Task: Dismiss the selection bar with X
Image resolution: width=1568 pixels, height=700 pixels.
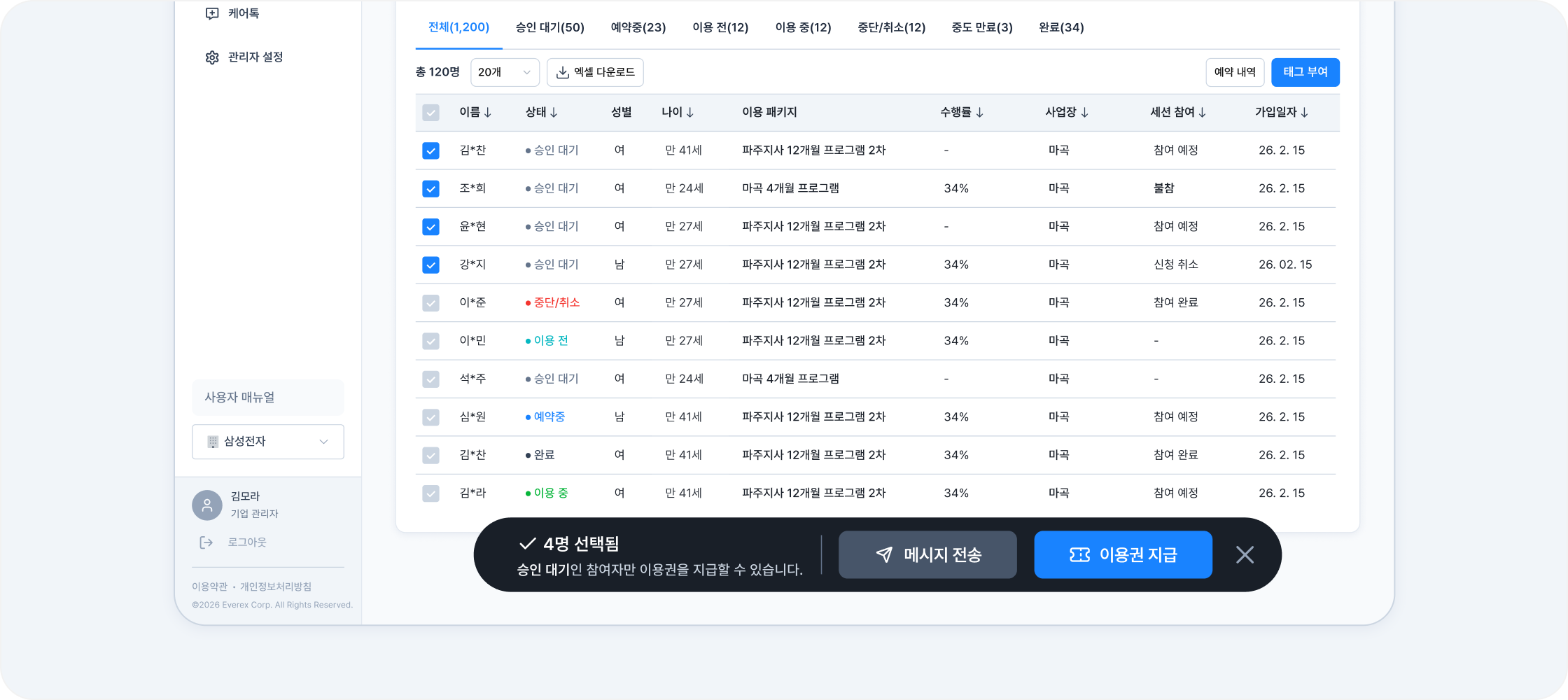Action: [1245, 555]
